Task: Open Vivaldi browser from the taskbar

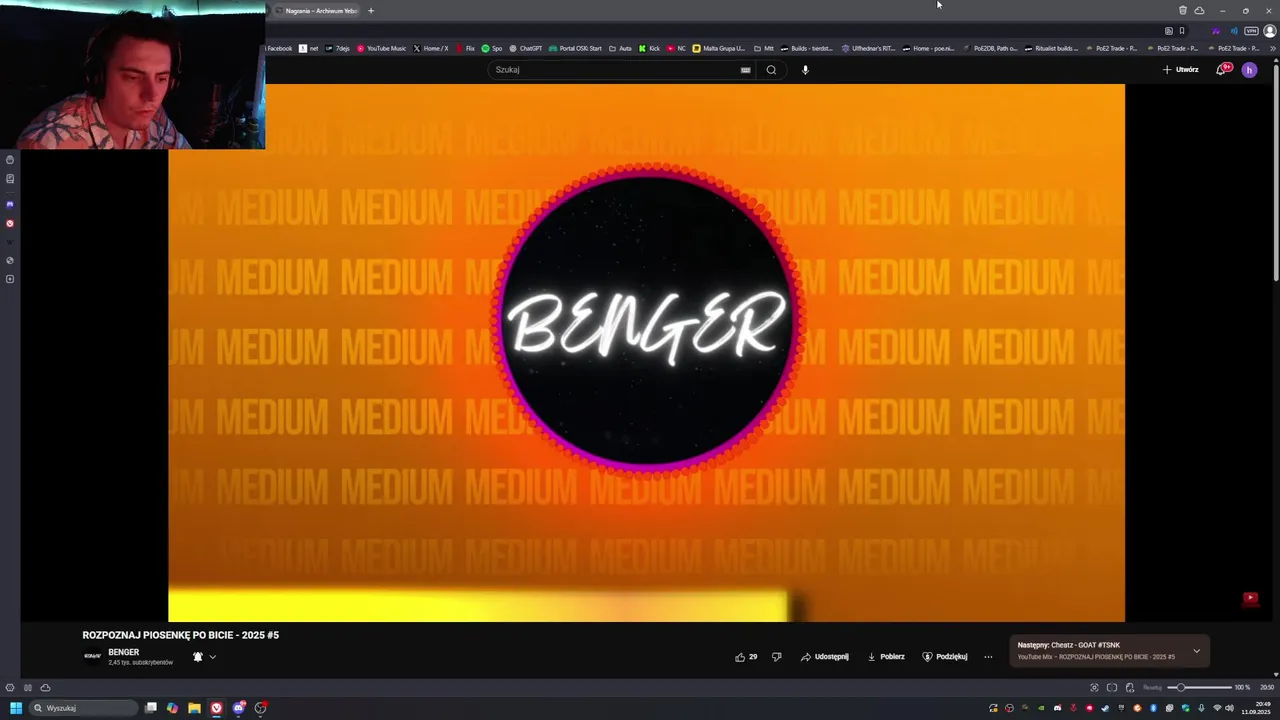Action: tap(216, 708)
